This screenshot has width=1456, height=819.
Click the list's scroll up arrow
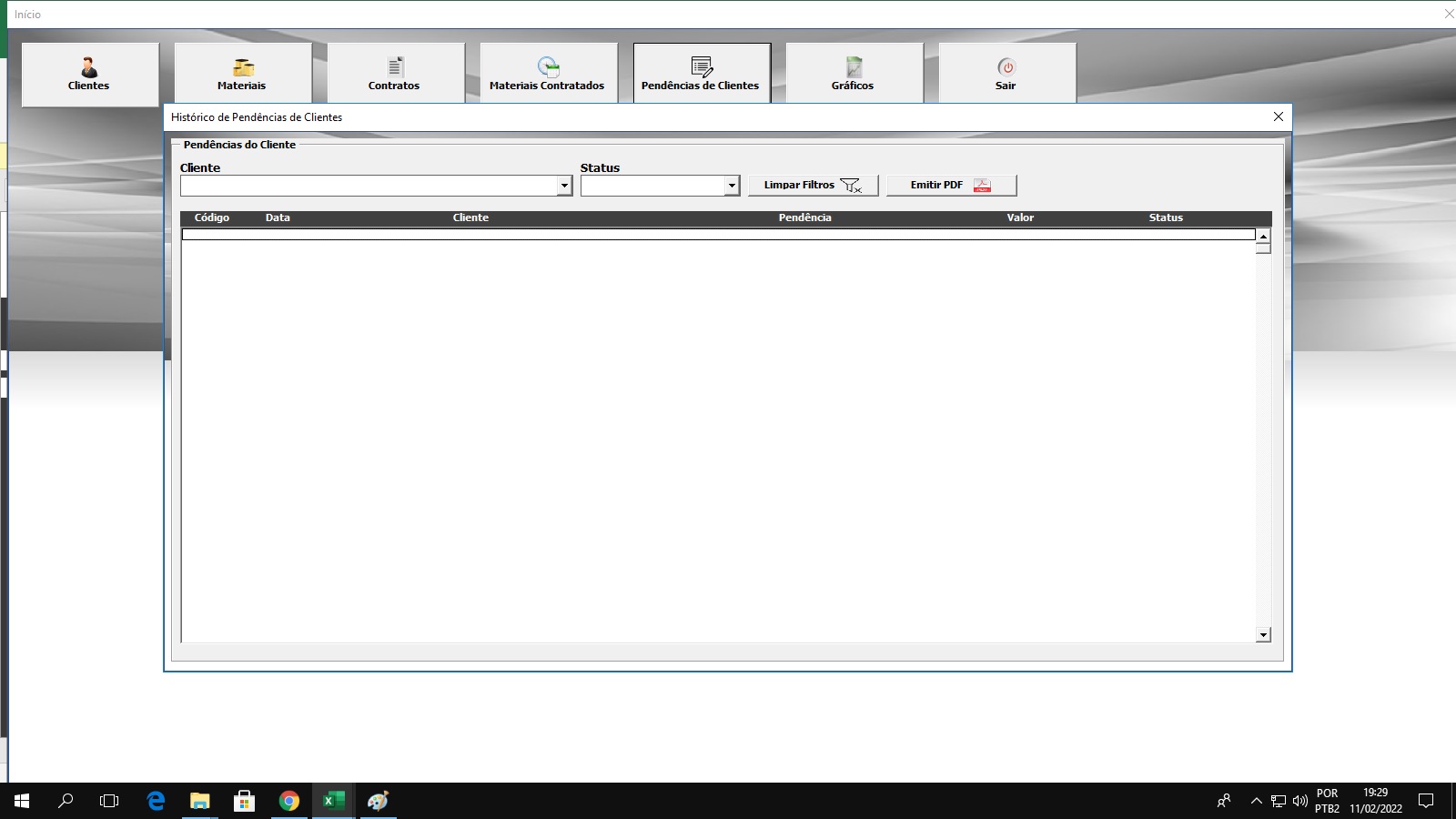[x=1263, y=236]
